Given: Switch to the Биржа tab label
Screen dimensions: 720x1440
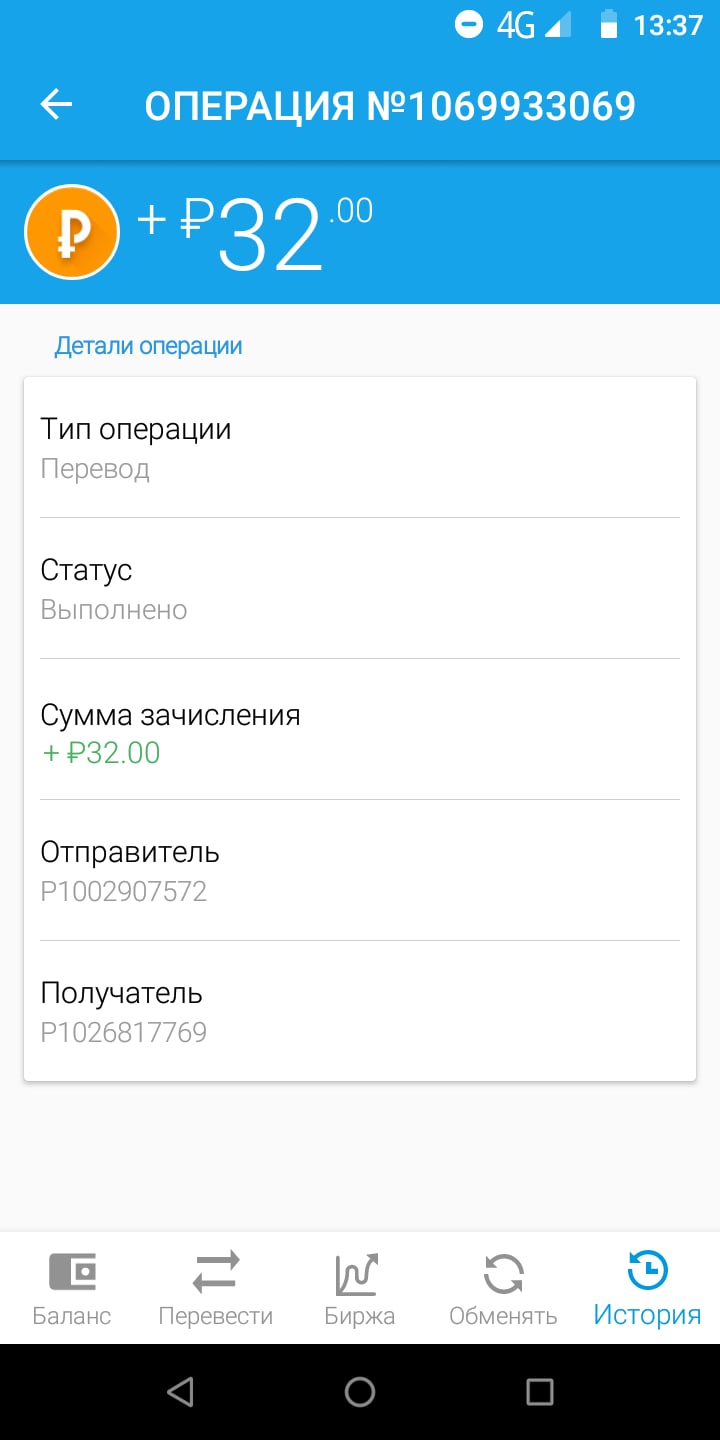Looking at the screenshot, I should click(x=359, y=1316).
